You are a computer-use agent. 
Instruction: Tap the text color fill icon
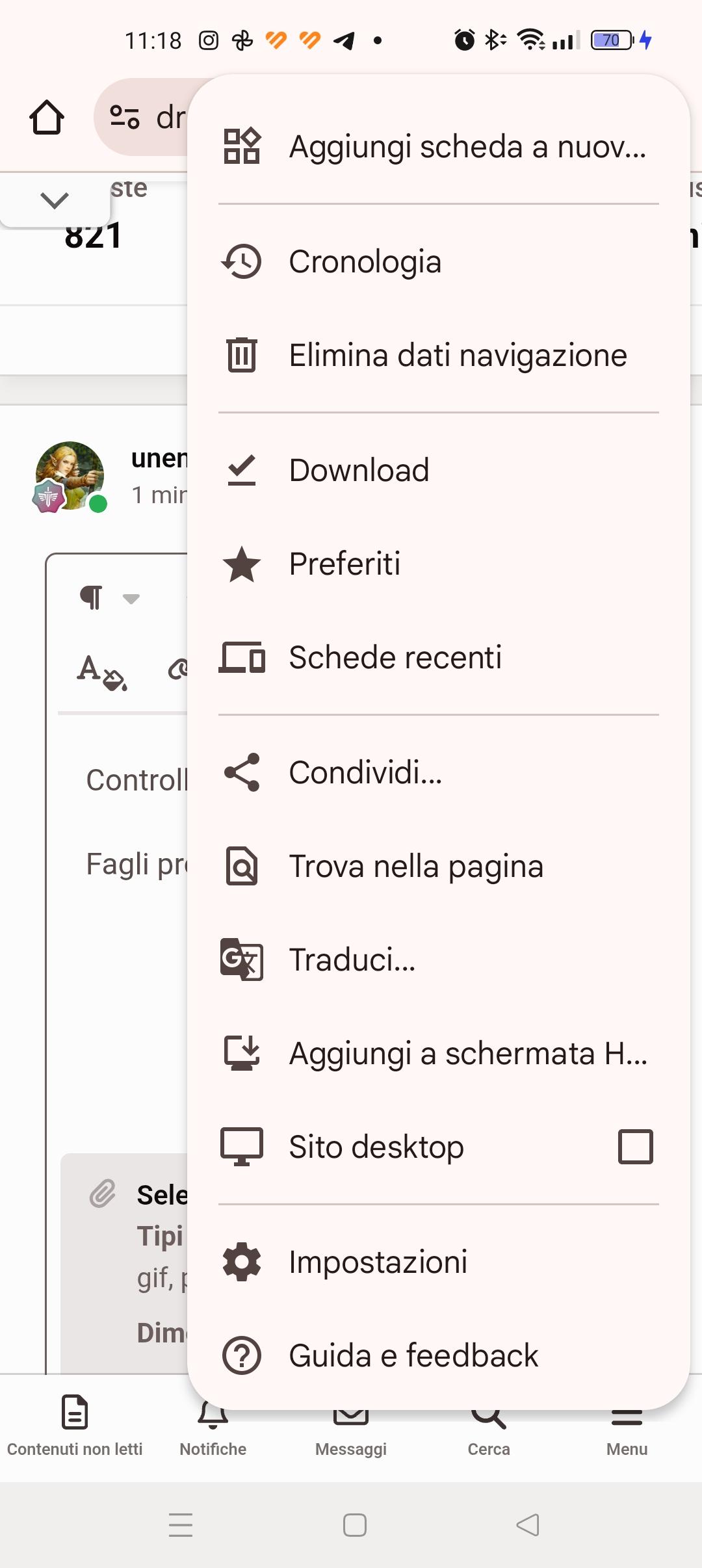(102, 672)
